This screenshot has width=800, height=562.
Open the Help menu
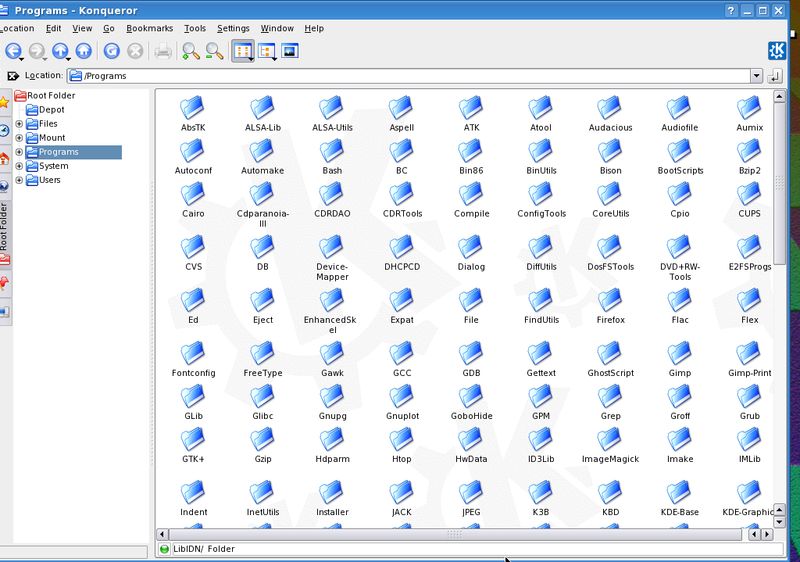314,29
